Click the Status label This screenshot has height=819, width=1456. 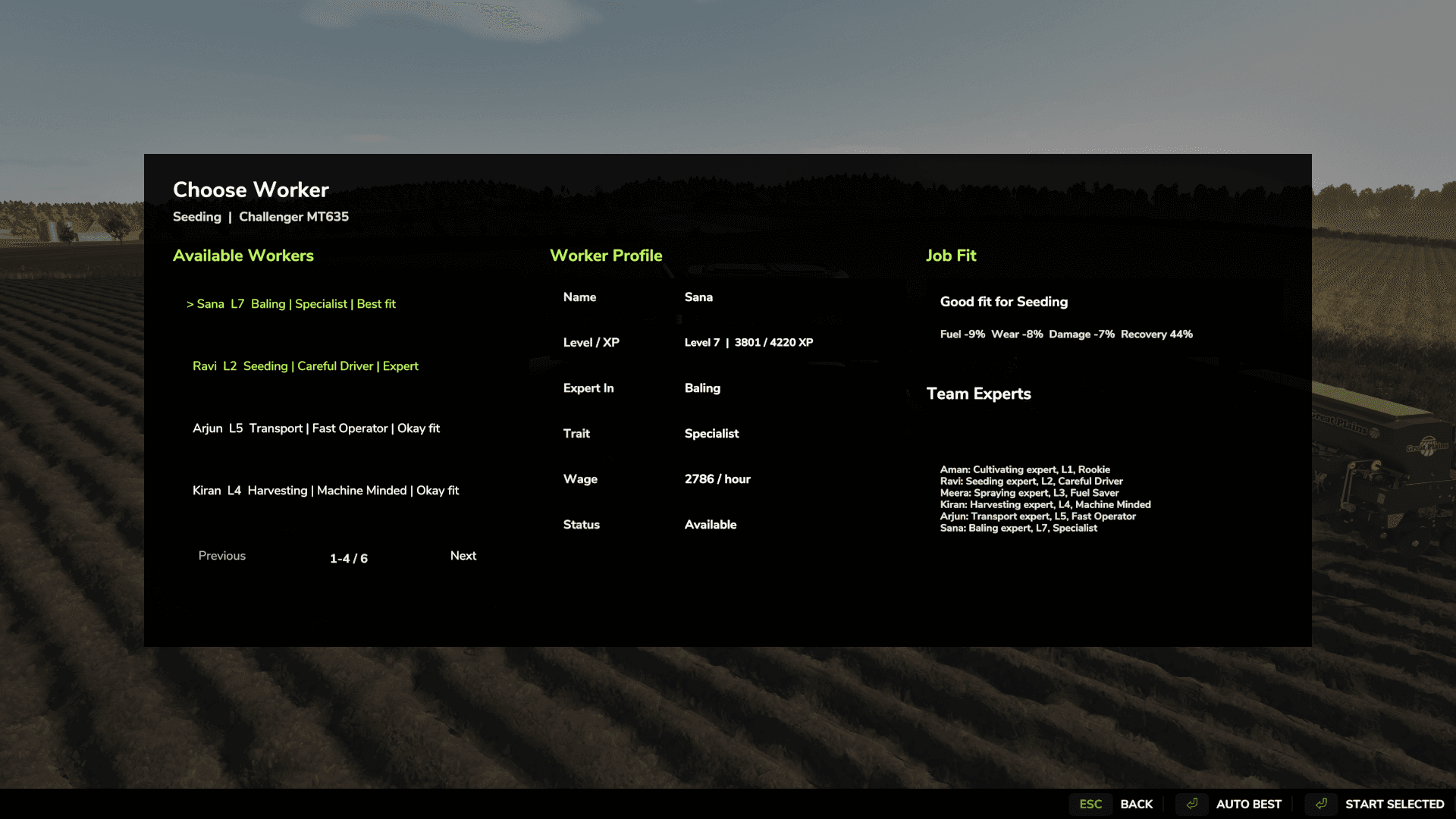(581, 525)
